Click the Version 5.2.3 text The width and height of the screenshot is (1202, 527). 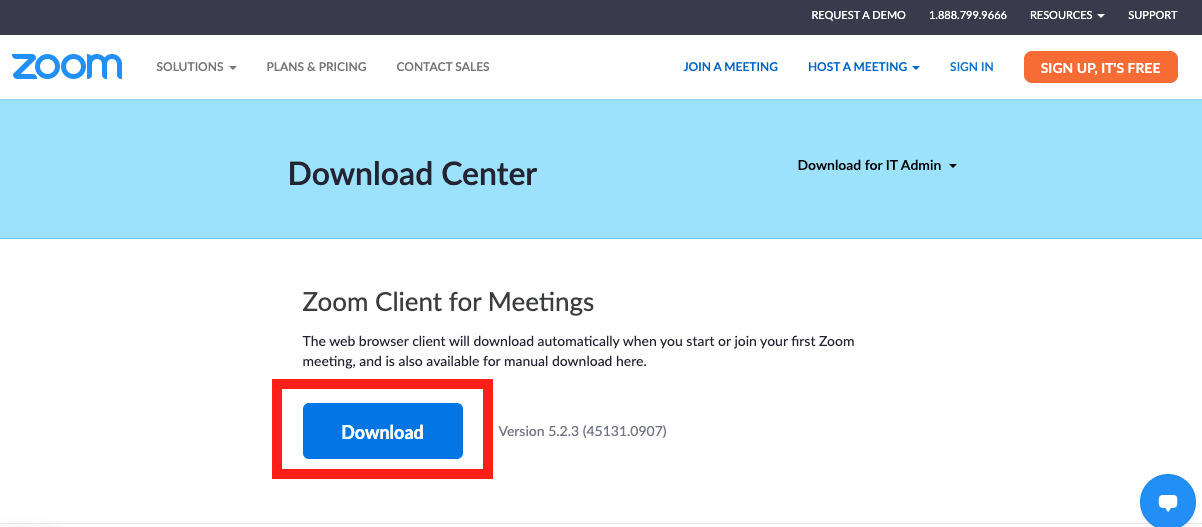582,431
